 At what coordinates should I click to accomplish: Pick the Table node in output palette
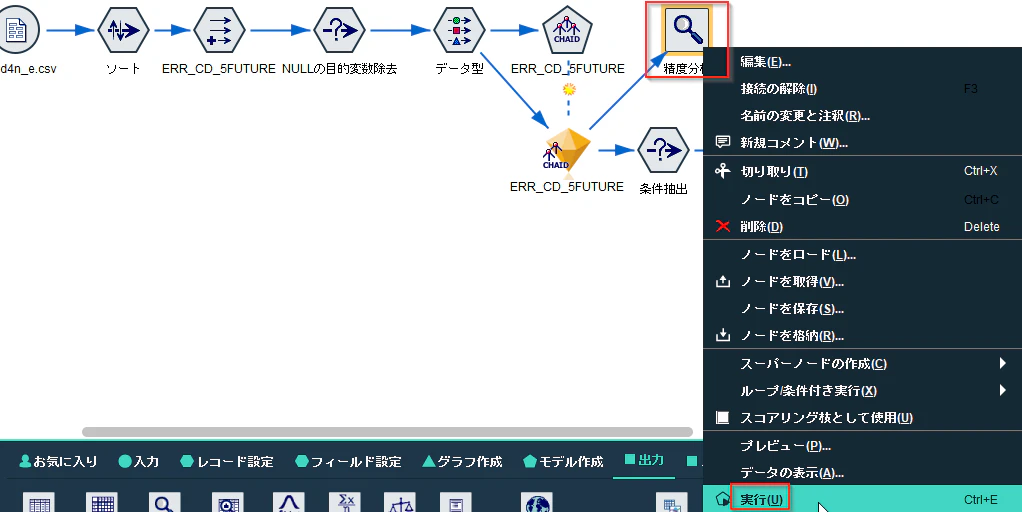38,502
